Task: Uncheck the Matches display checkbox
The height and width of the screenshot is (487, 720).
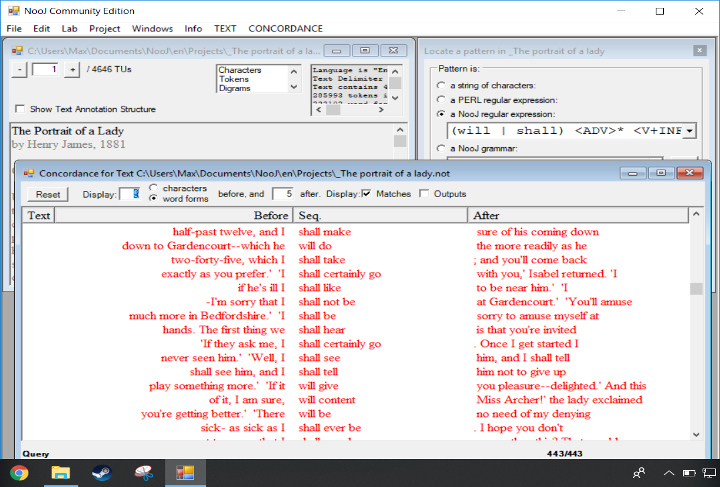Action: pyautogui.click(x=366, y=194)
